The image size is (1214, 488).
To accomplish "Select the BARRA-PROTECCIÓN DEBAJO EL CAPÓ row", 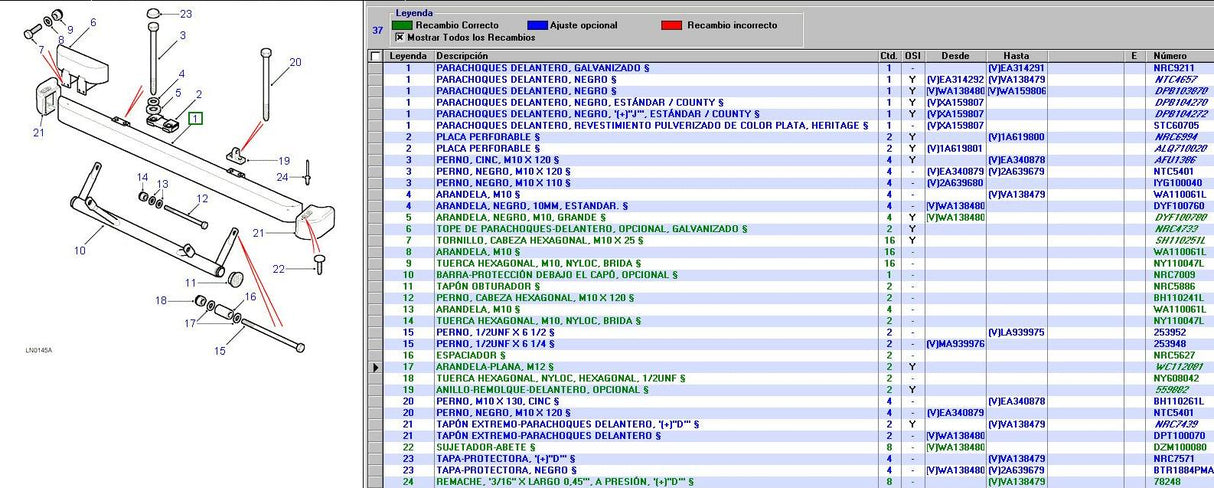I will click(x=555, y=275).
